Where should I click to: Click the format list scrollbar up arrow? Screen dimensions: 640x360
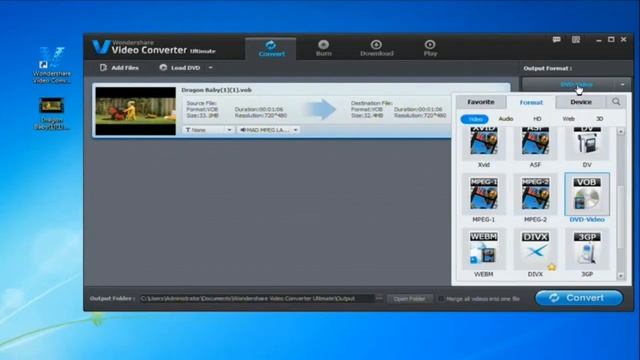tap(621, 131)
